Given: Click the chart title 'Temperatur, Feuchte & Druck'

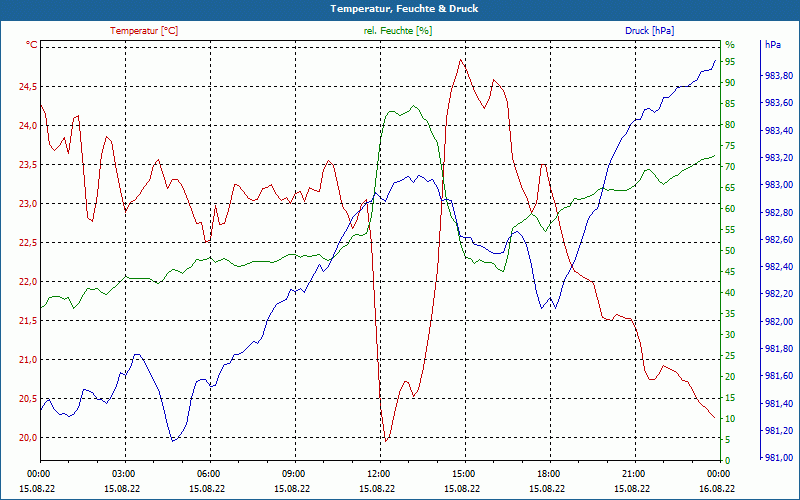Looking at the screenshot, I should (404, 9).
